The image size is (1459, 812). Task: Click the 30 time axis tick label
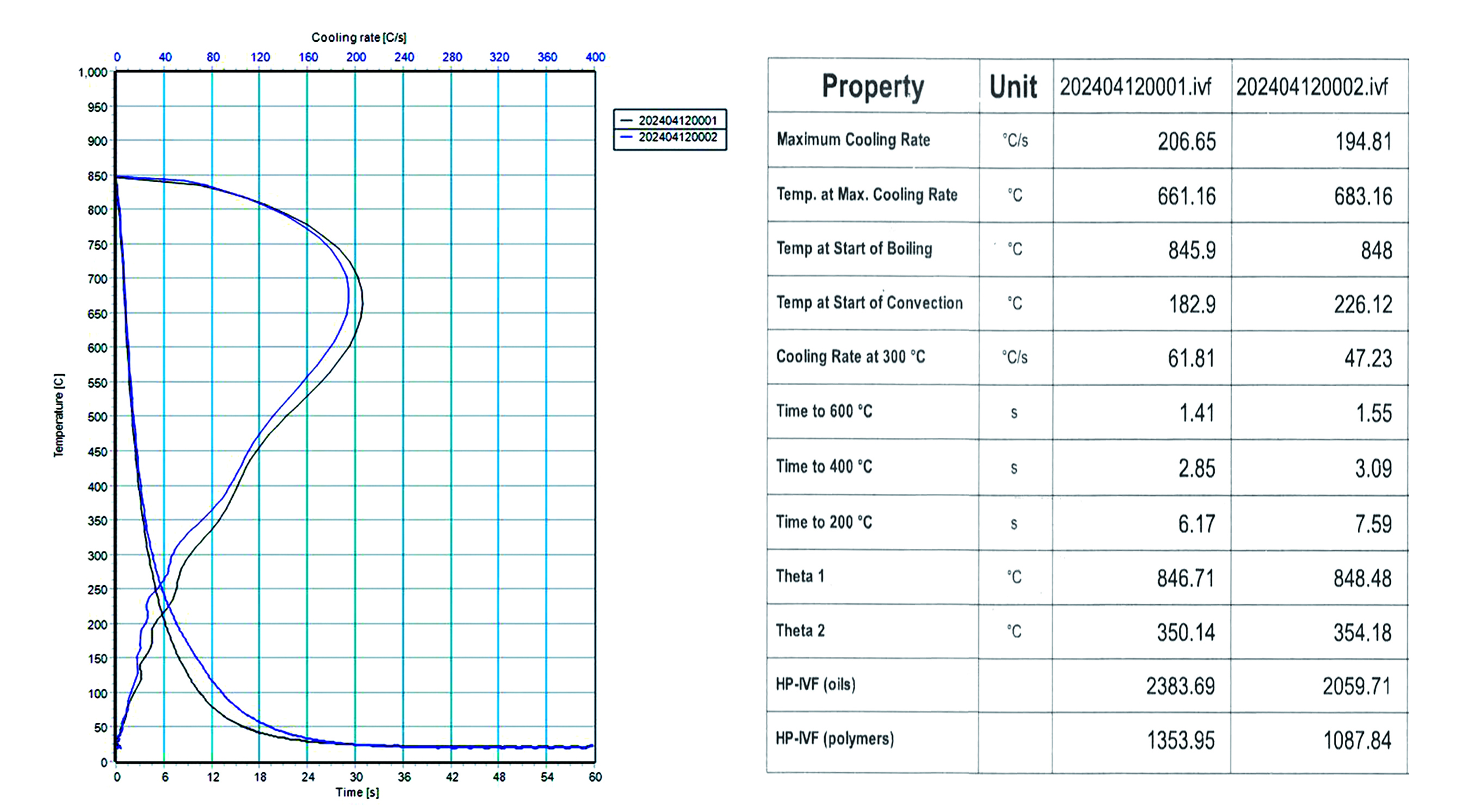(356, 777)
